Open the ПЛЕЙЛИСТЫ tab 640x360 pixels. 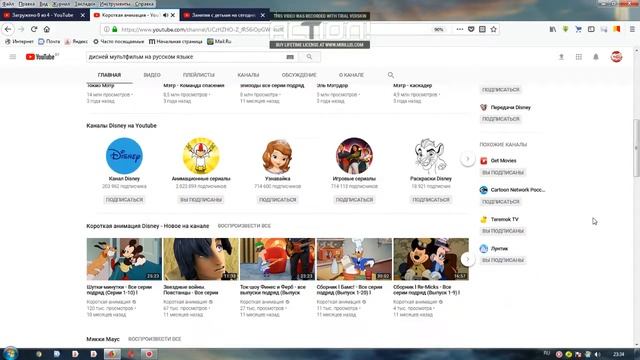click(x=199, y=75)
